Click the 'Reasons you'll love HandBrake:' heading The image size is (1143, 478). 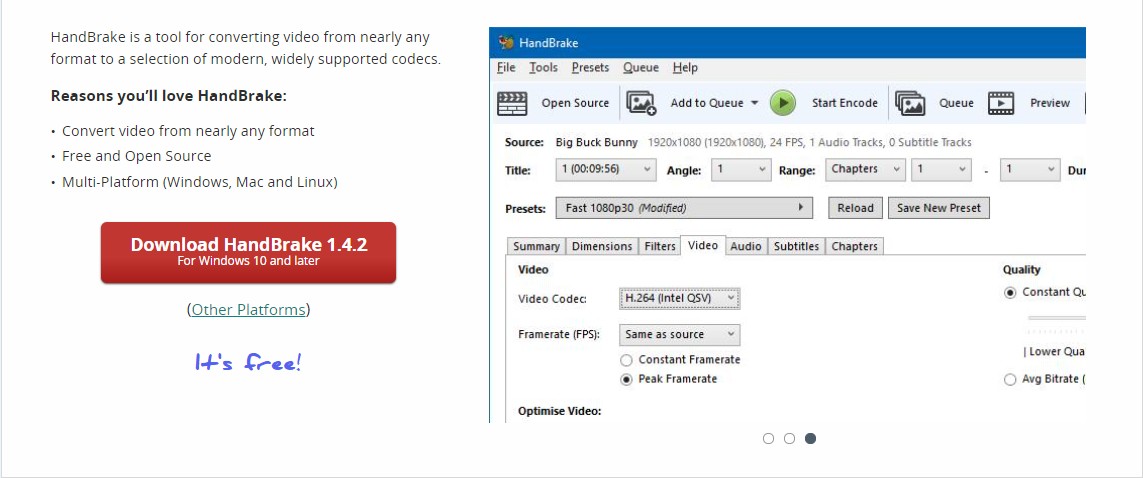pos(168,96)
